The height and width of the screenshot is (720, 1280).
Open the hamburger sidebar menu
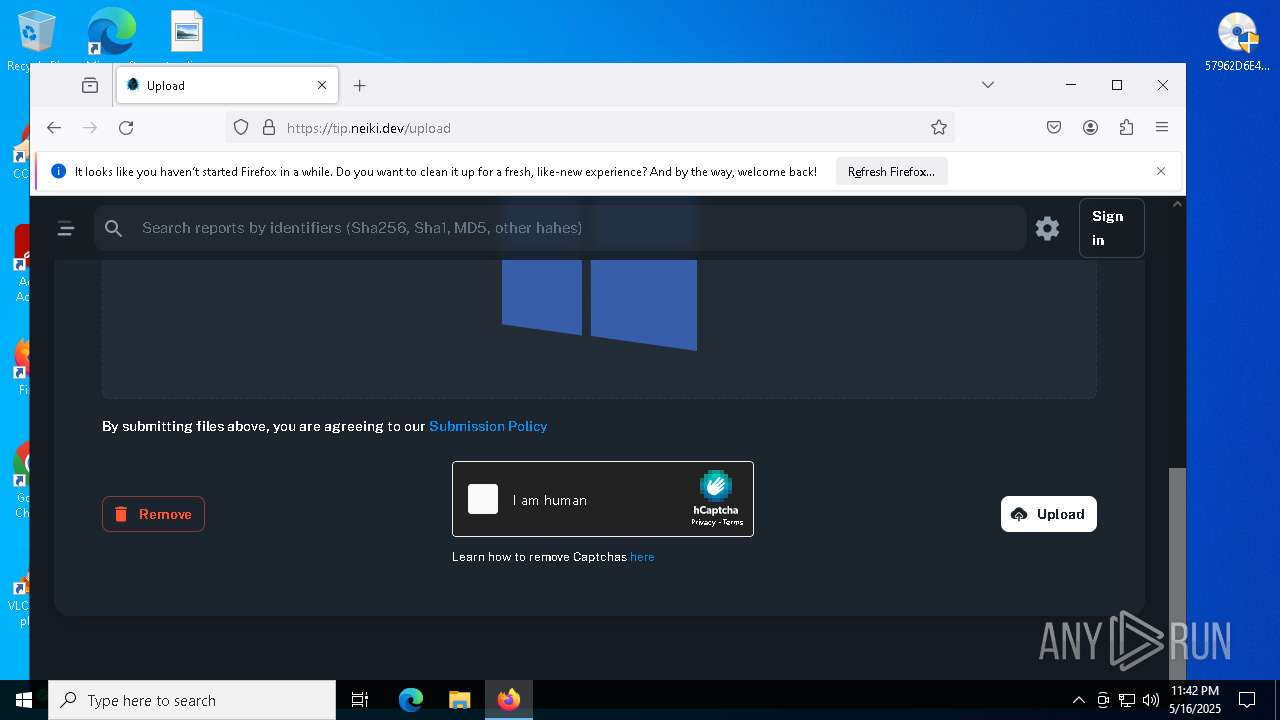[66, 228]
